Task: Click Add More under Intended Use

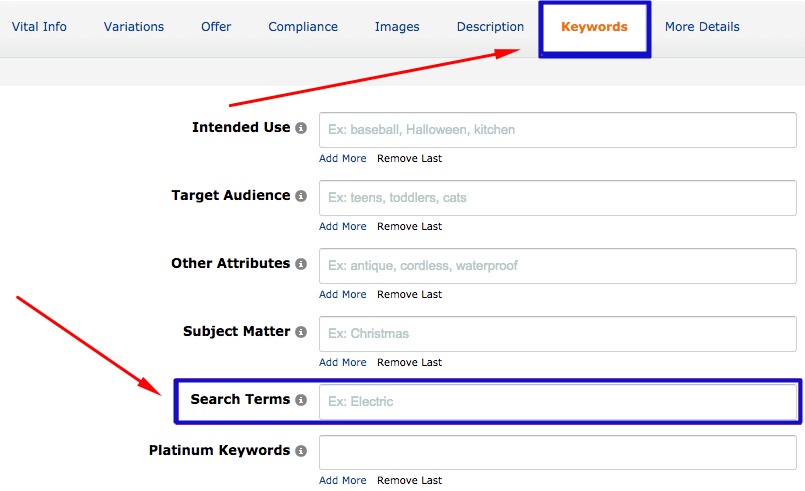Action: [343, 158]
